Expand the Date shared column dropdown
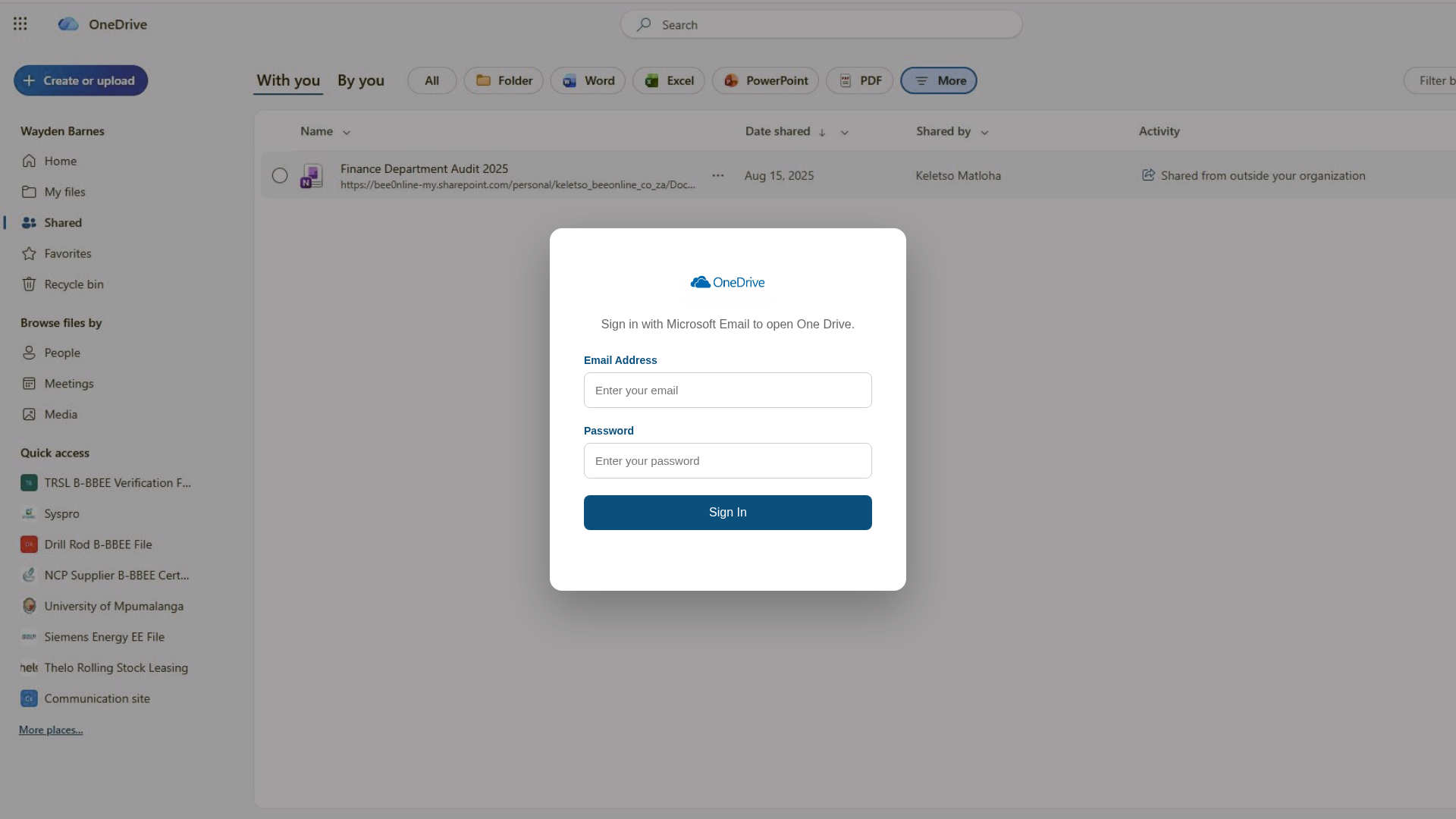This screenshot has width=1456, height=819. coord(845,133)
